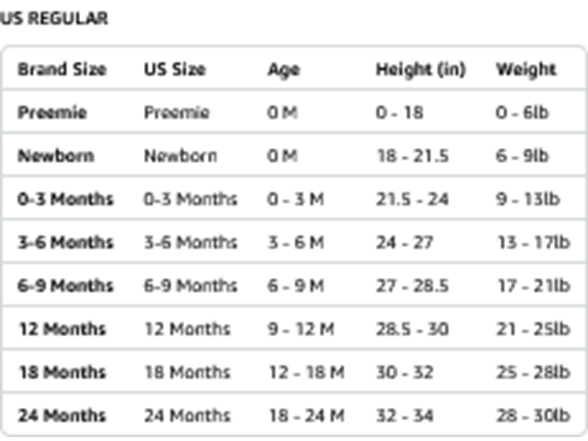Click the bold 18 Months brand size
This screenshot has height=441, width=588.
pos(62,372)
